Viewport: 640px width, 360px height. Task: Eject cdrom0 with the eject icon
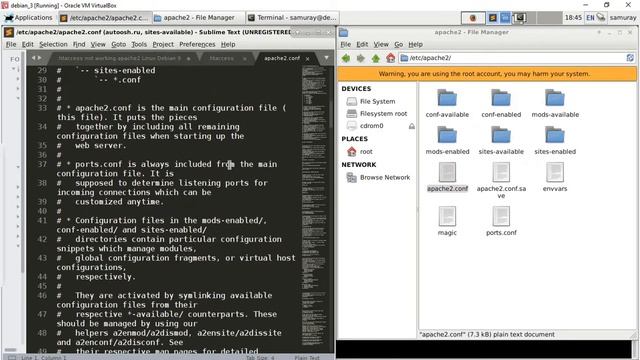pyautogui.click(x=411, y=126)
